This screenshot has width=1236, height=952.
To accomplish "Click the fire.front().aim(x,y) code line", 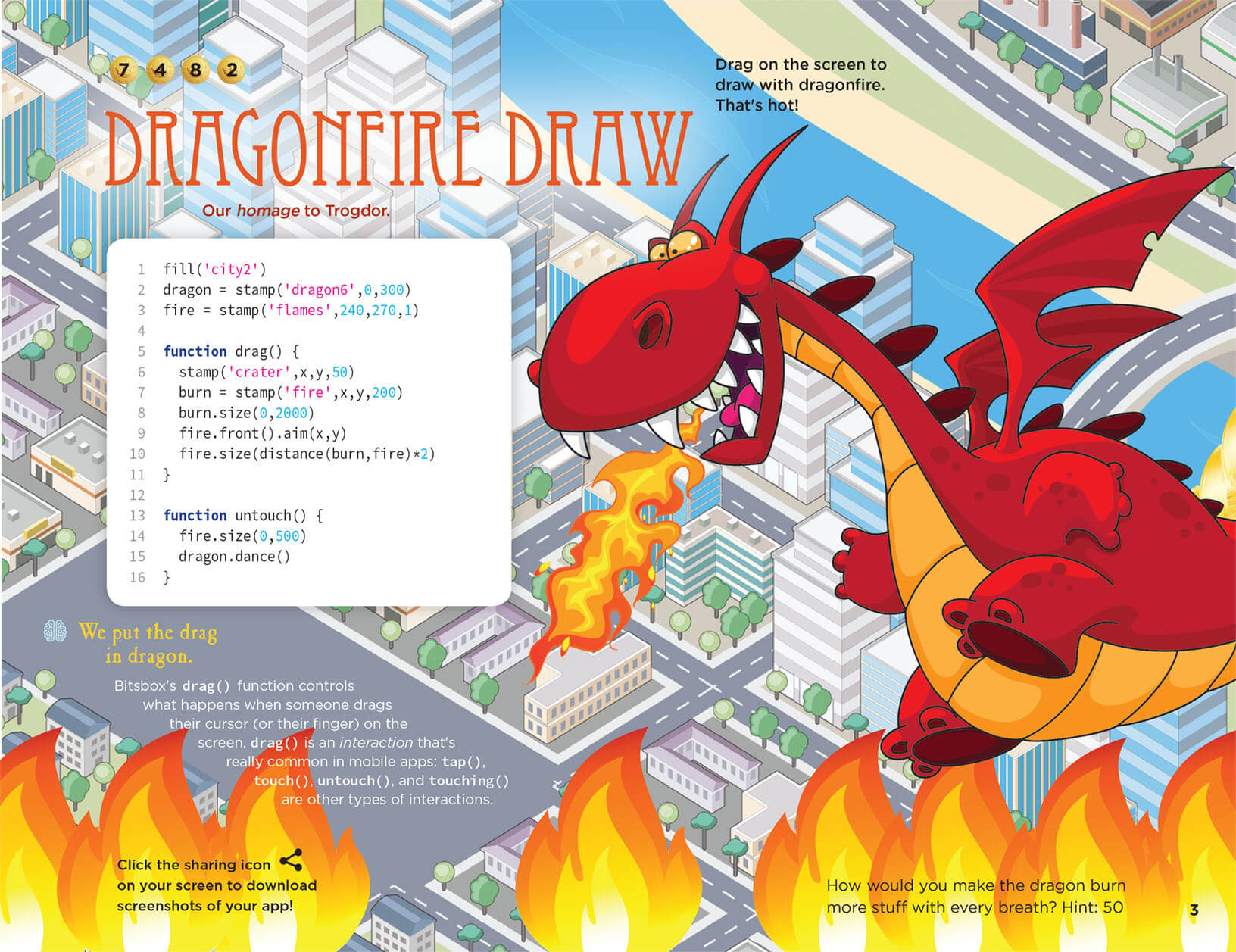I will coord(262,433).
